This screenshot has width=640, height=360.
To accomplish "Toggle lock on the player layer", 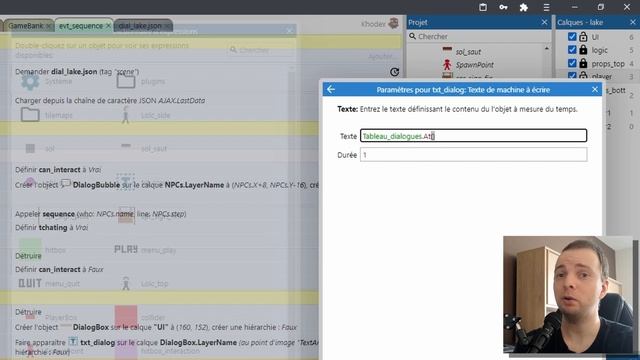I will [583, 76].
